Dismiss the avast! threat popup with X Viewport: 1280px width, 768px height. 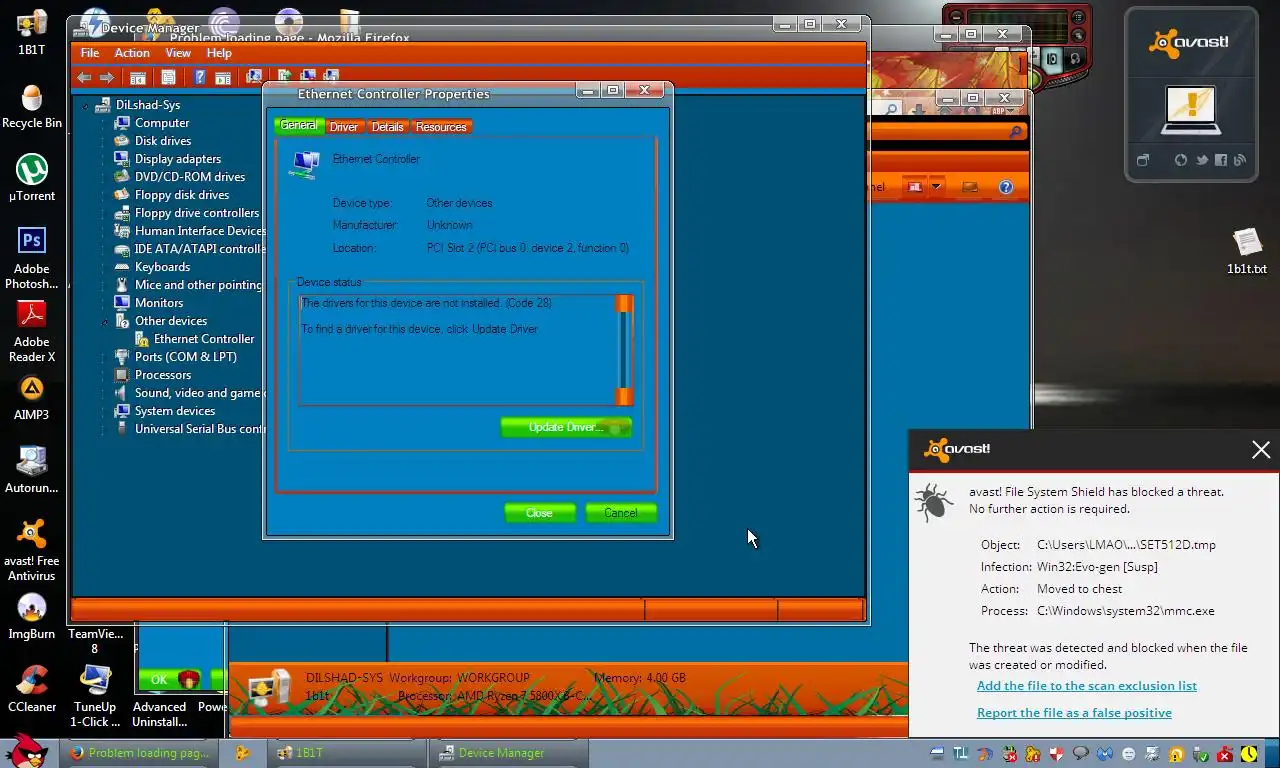1261,450
